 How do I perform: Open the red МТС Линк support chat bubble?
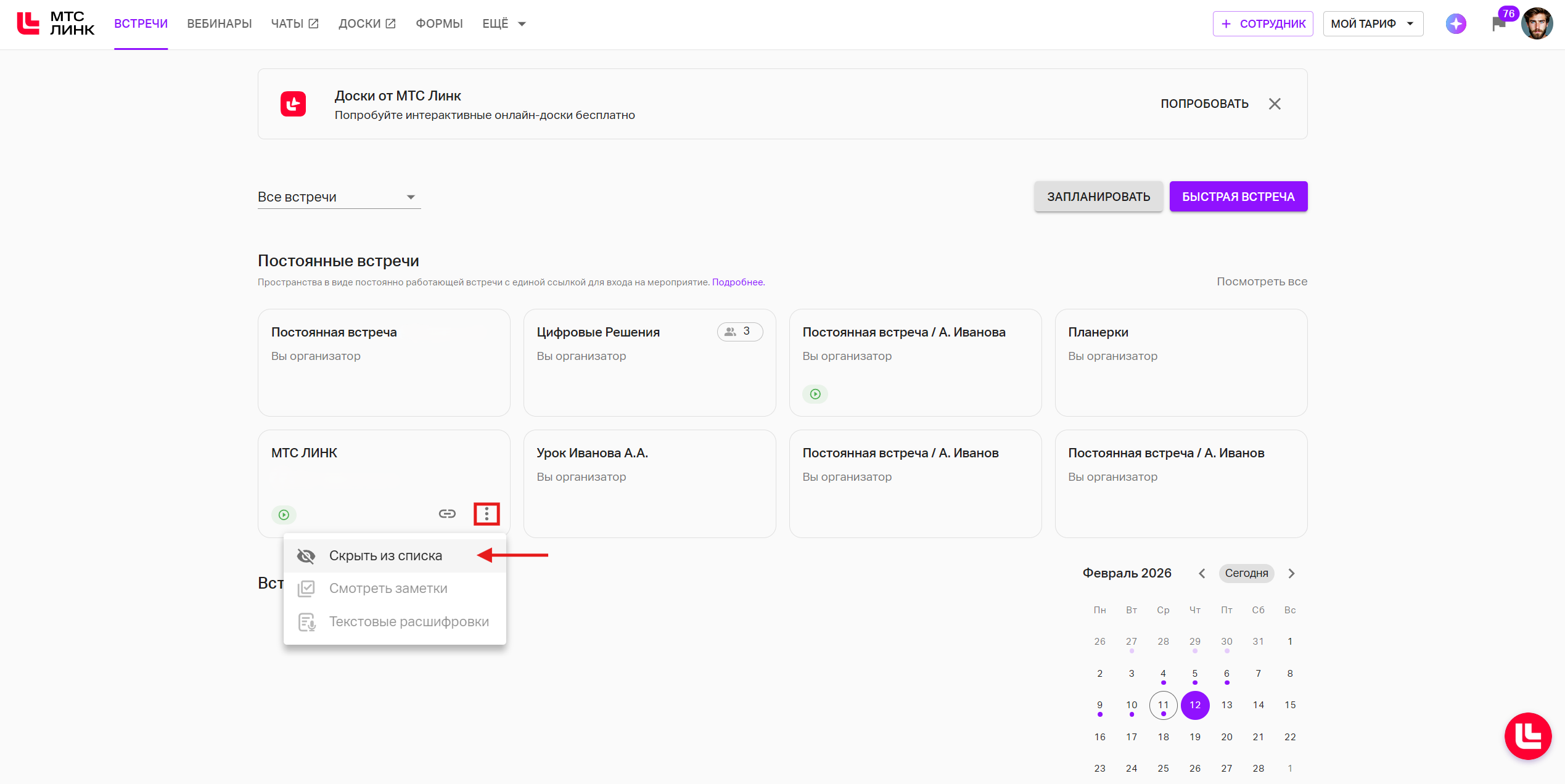pos(1528,736)
